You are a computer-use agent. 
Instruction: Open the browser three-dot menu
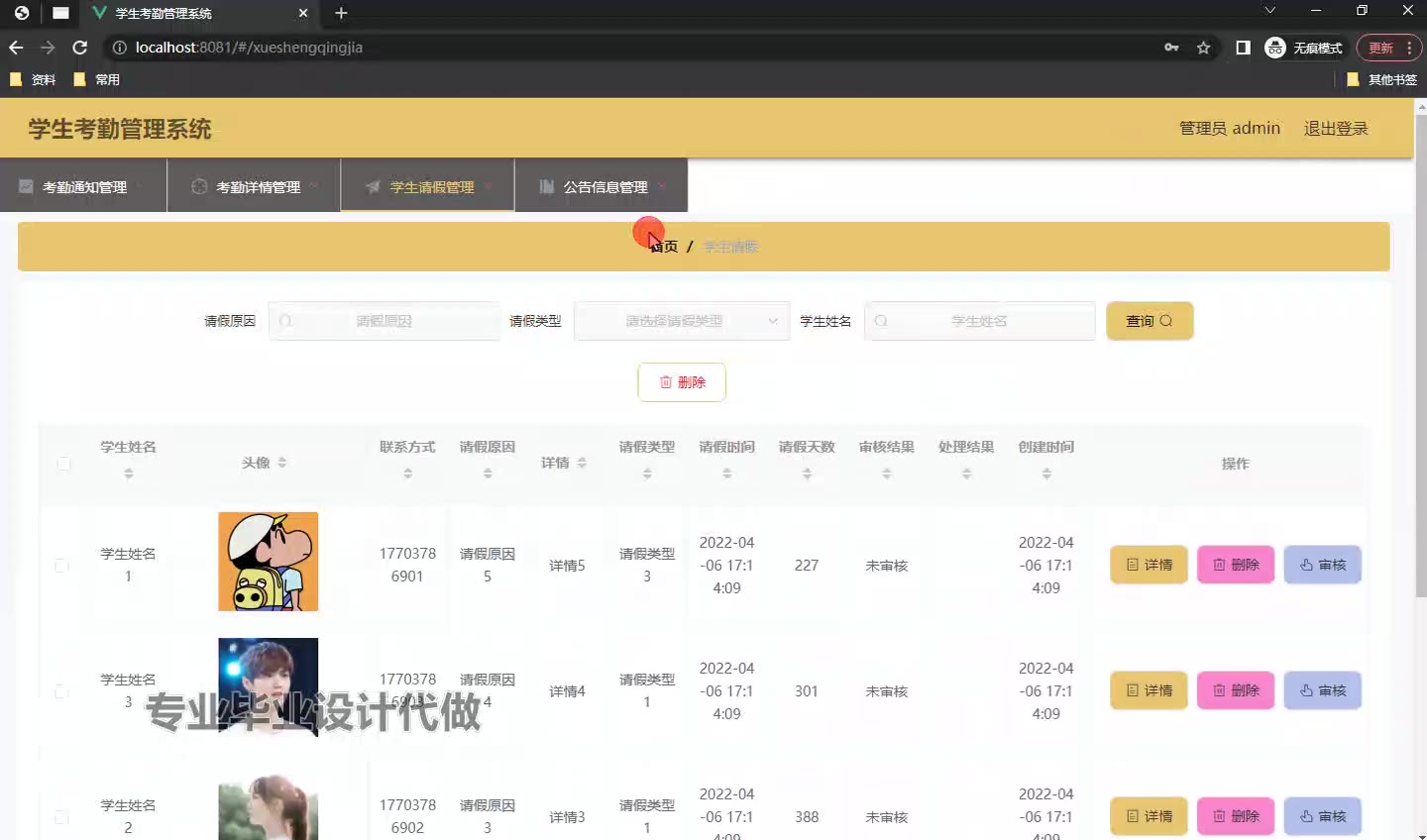tap(1409, 48)
